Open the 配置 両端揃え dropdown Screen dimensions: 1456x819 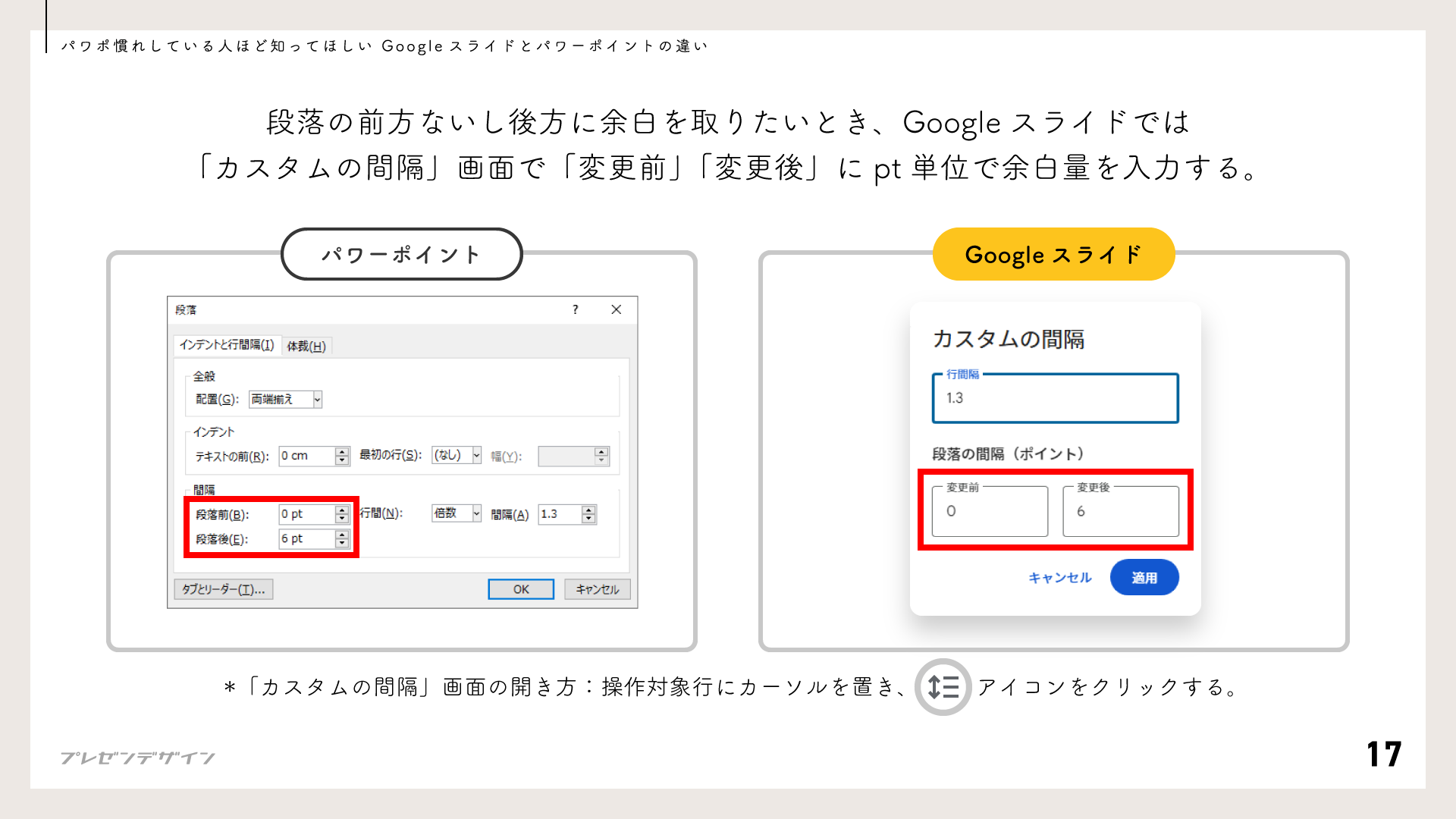coord(285,399)
